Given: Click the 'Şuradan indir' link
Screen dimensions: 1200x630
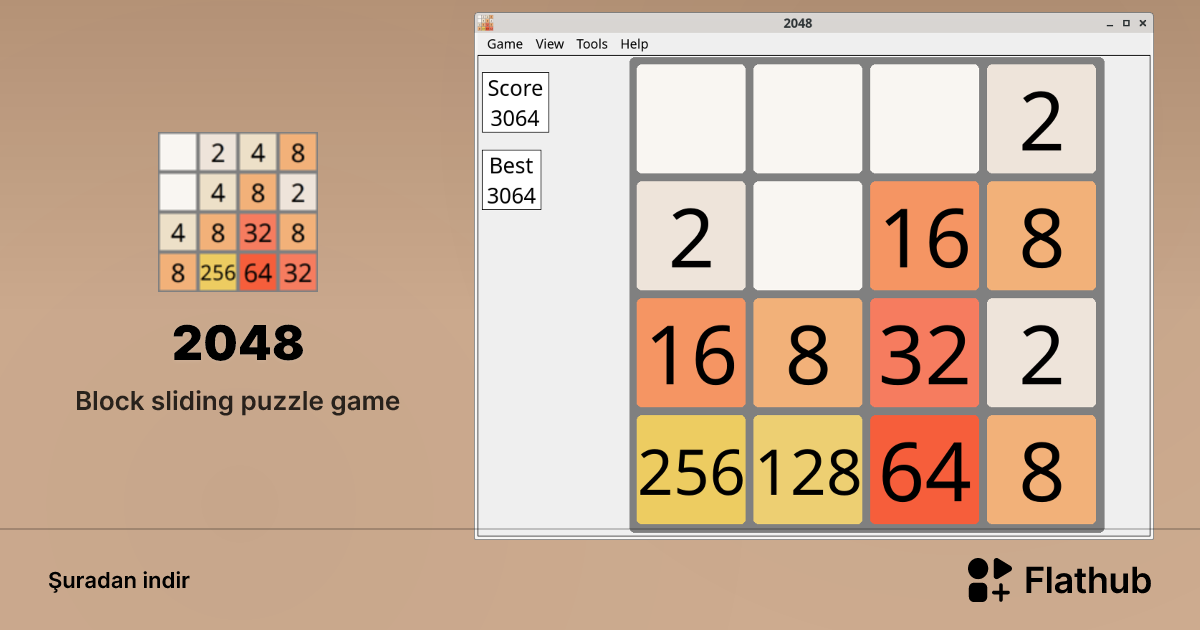Looking at the screenshot, I should (x=119, y=580).
